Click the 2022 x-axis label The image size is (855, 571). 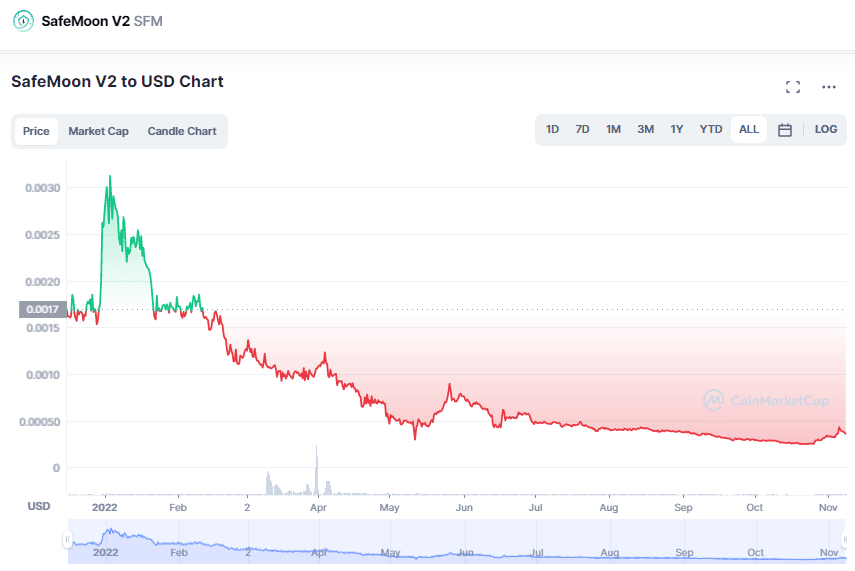pos(105,507)
